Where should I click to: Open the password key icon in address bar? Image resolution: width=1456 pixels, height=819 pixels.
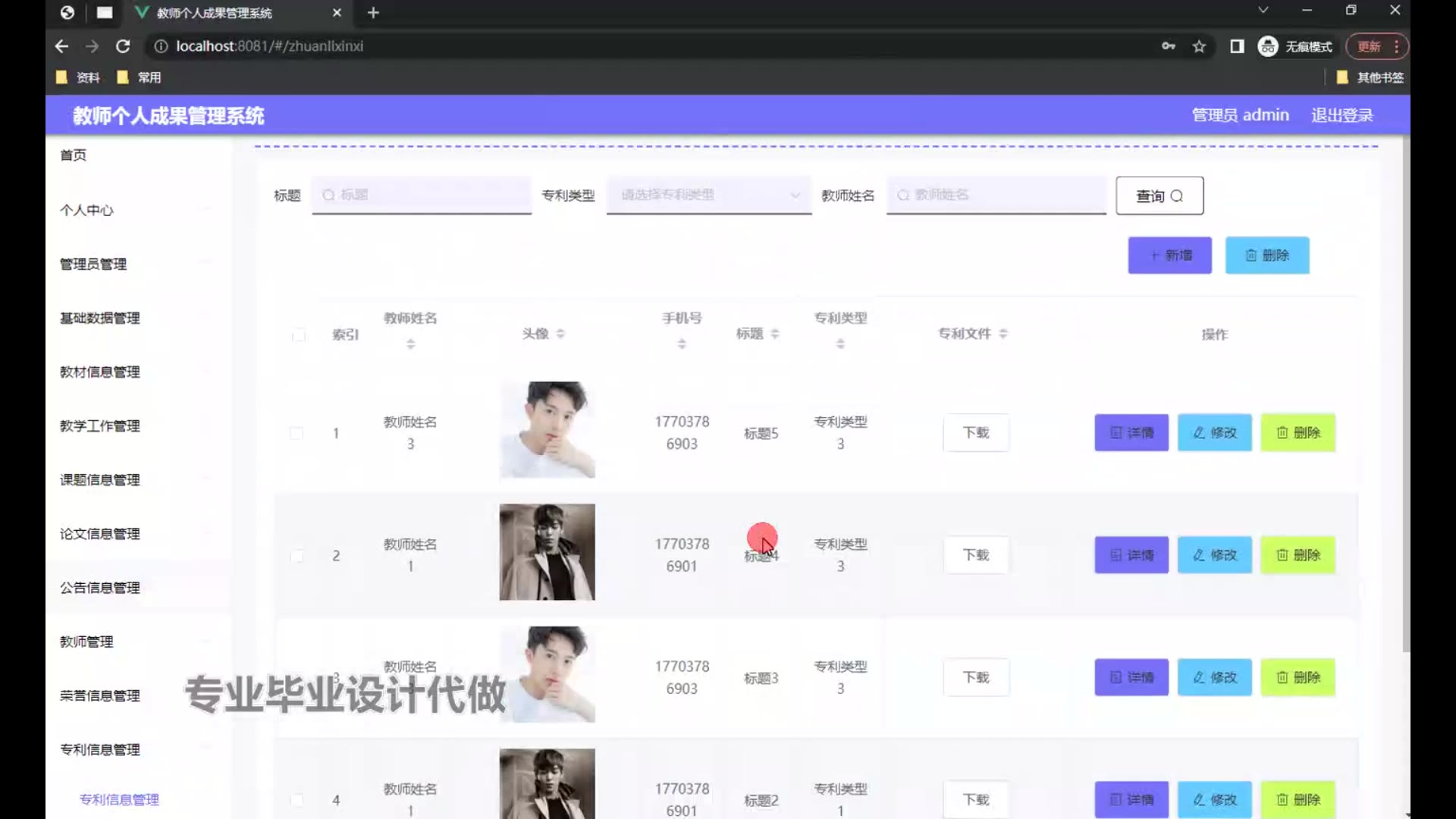click(x=1169, y=46)
